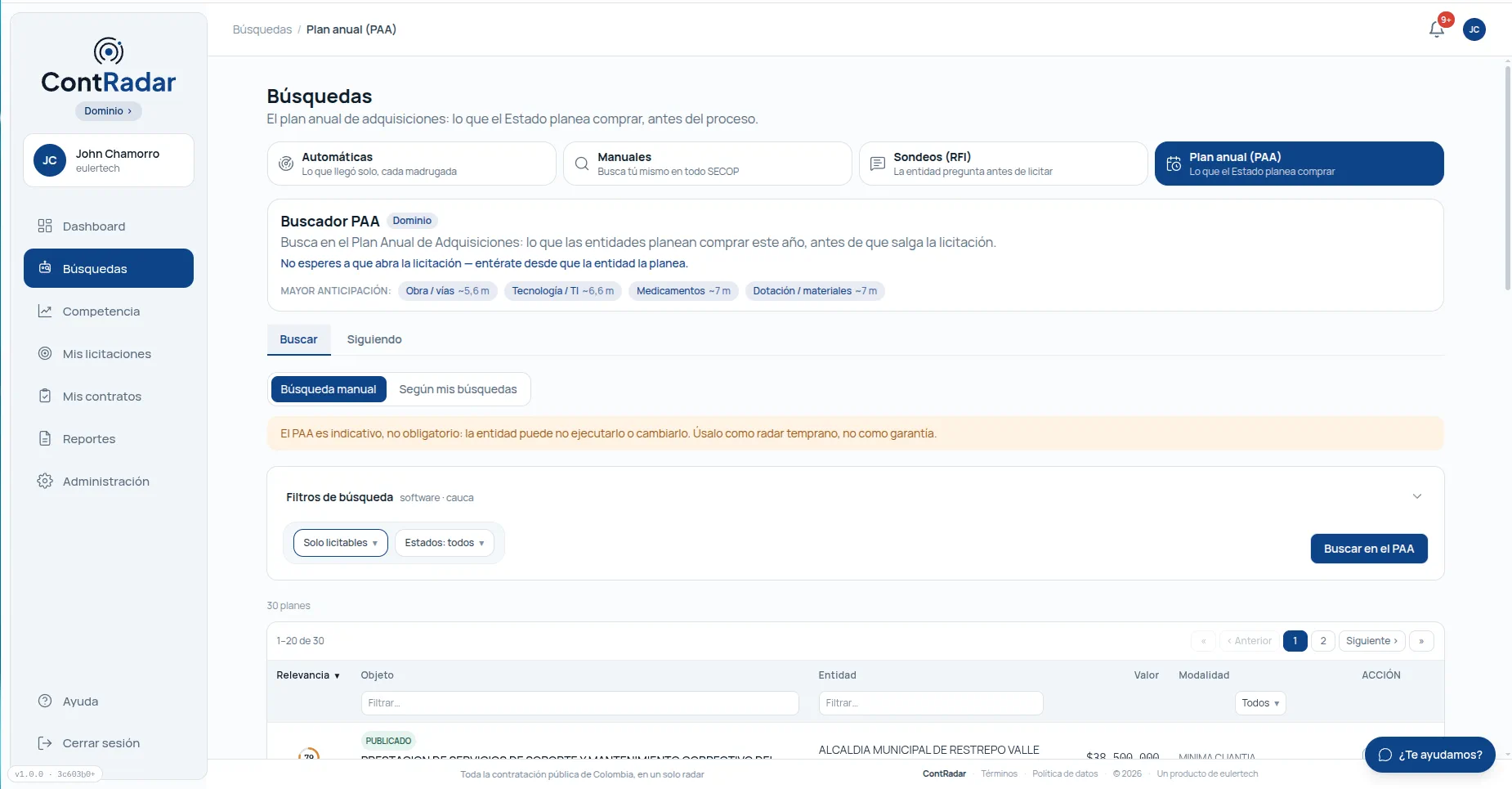Click the Reportes document icon
1512x789 pixels.
click(x=45, y=438)
